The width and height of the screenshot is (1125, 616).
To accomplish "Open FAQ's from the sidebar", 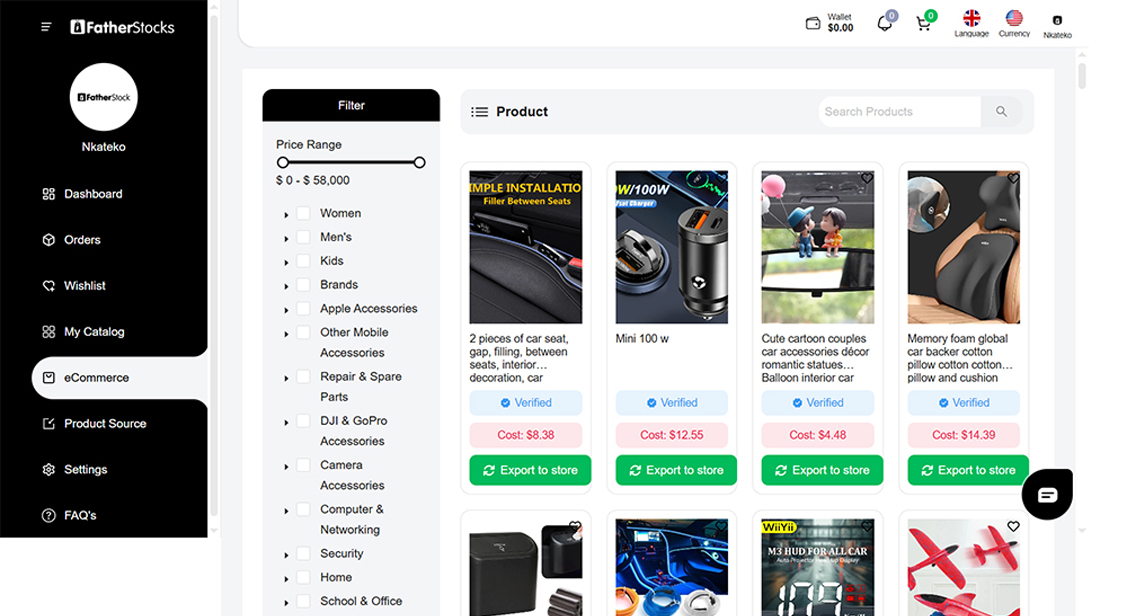I will (80, 516).
